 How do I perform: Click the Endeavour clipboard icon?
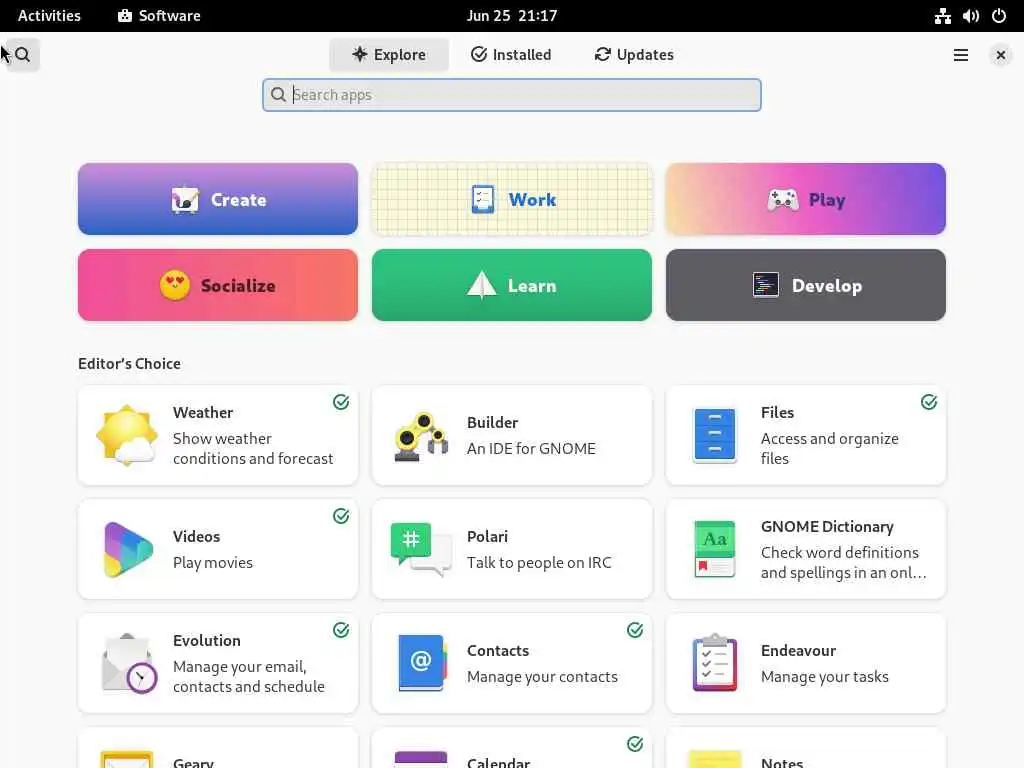714,663
